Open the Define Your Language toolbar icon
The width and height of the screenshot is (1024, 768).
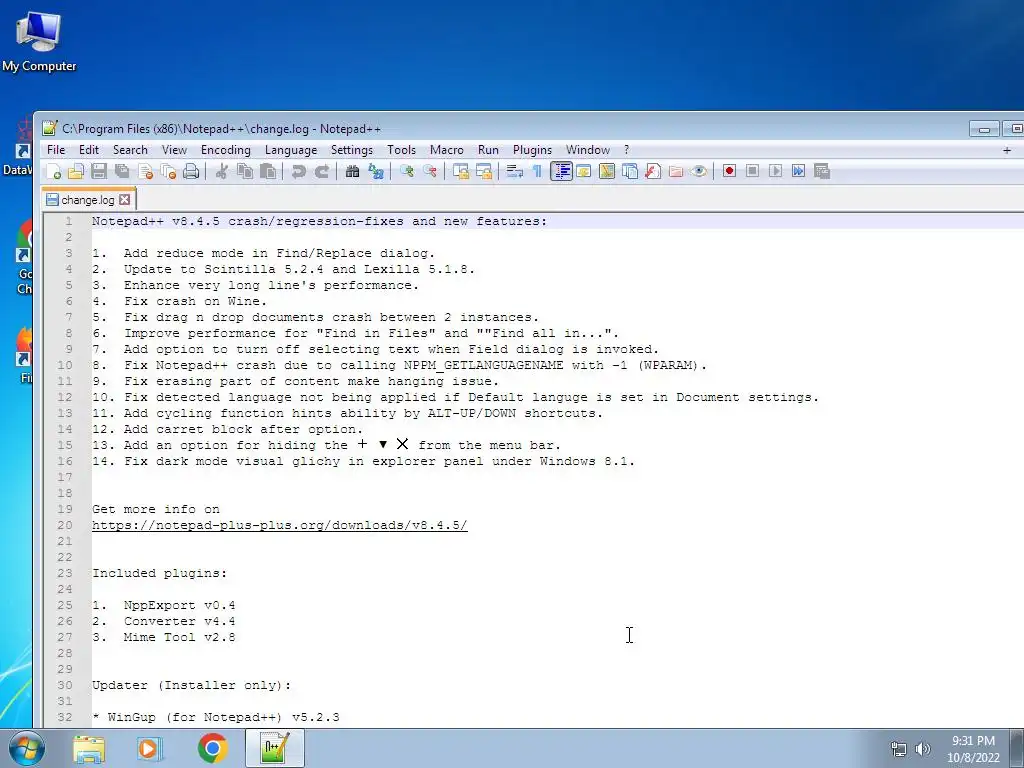point(584,171)
